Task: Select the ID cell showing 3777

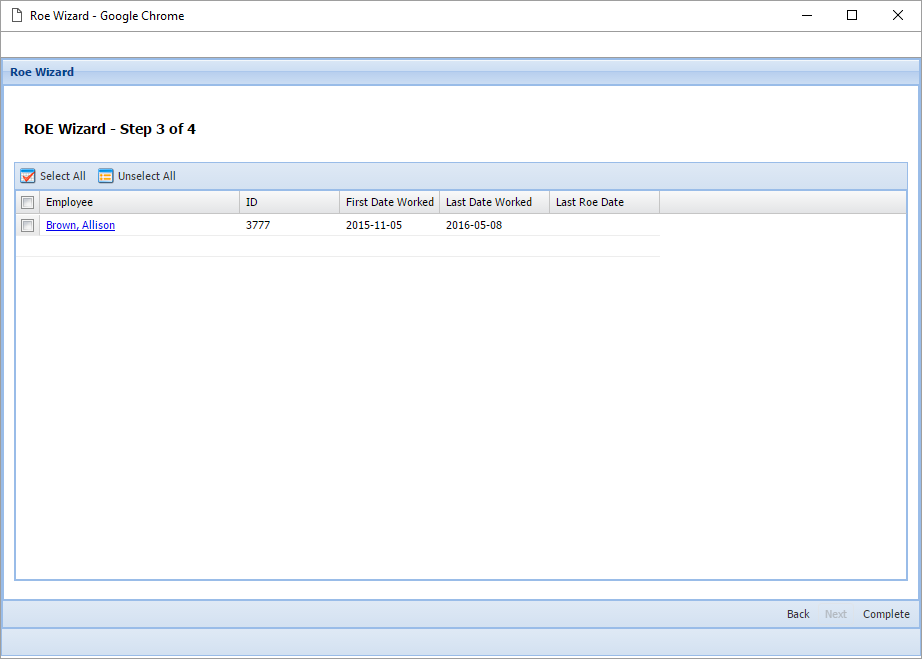Action: click(258, 225)
